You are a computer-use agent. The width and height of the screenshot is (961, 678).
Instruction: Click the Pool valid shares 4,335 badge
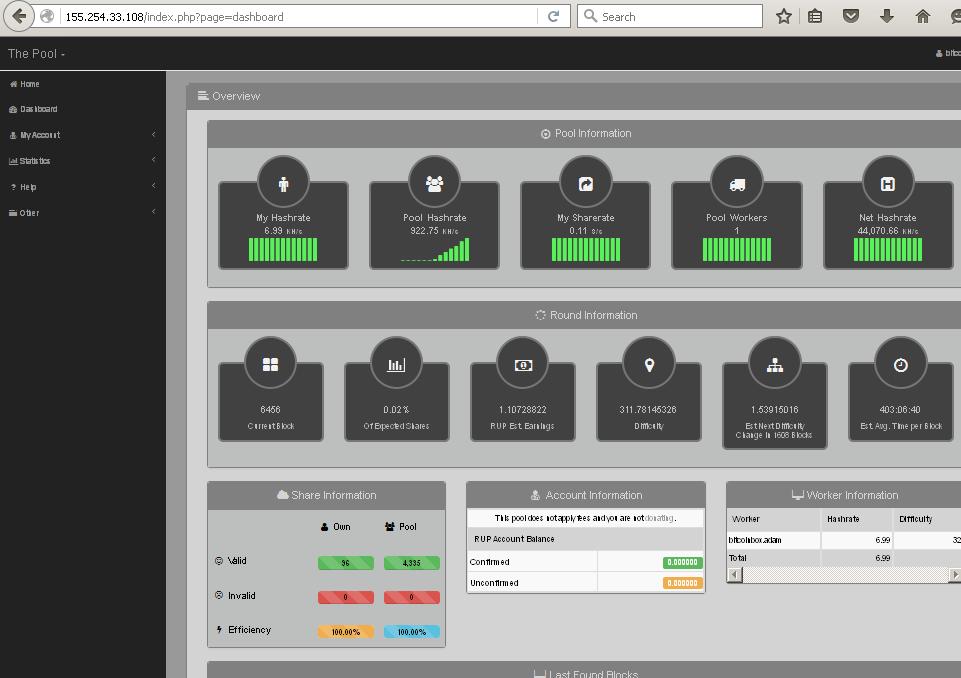412,563
